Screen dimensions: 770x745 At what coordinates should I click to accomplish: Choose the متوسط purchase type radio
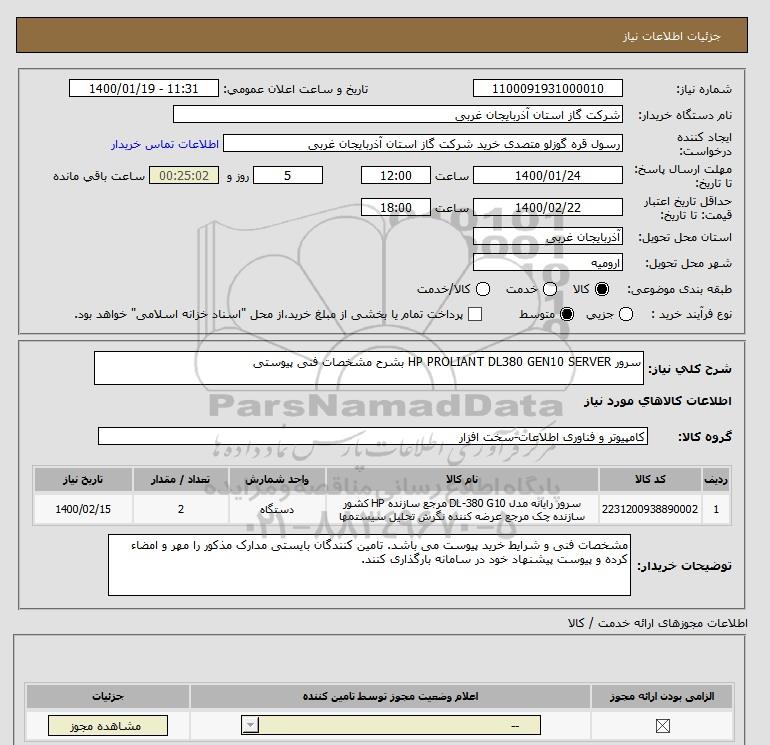[567, 314]
